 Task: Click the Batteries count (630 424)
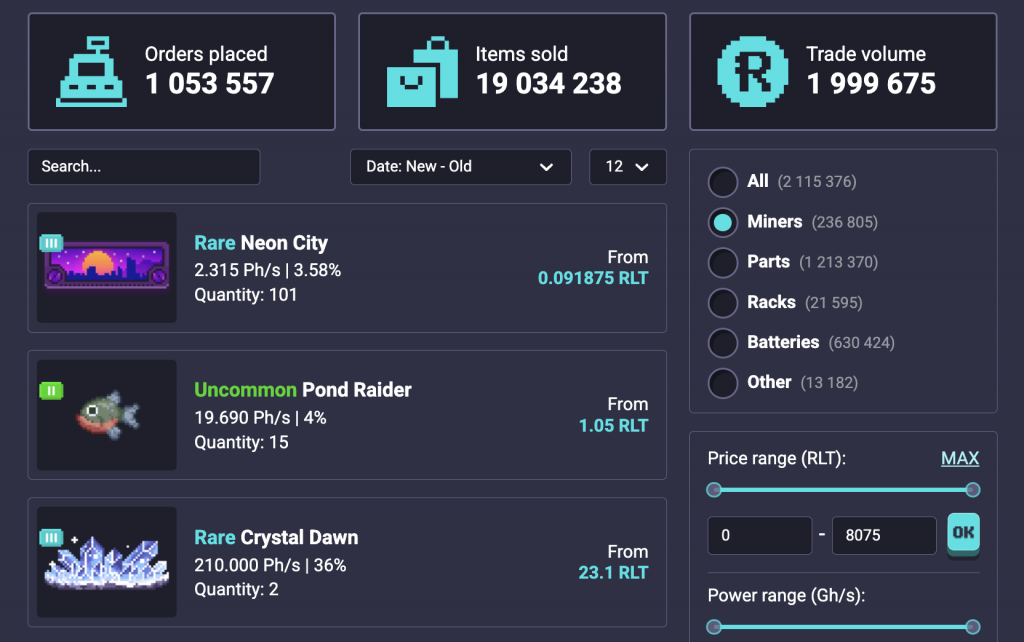tap(861, 343)
